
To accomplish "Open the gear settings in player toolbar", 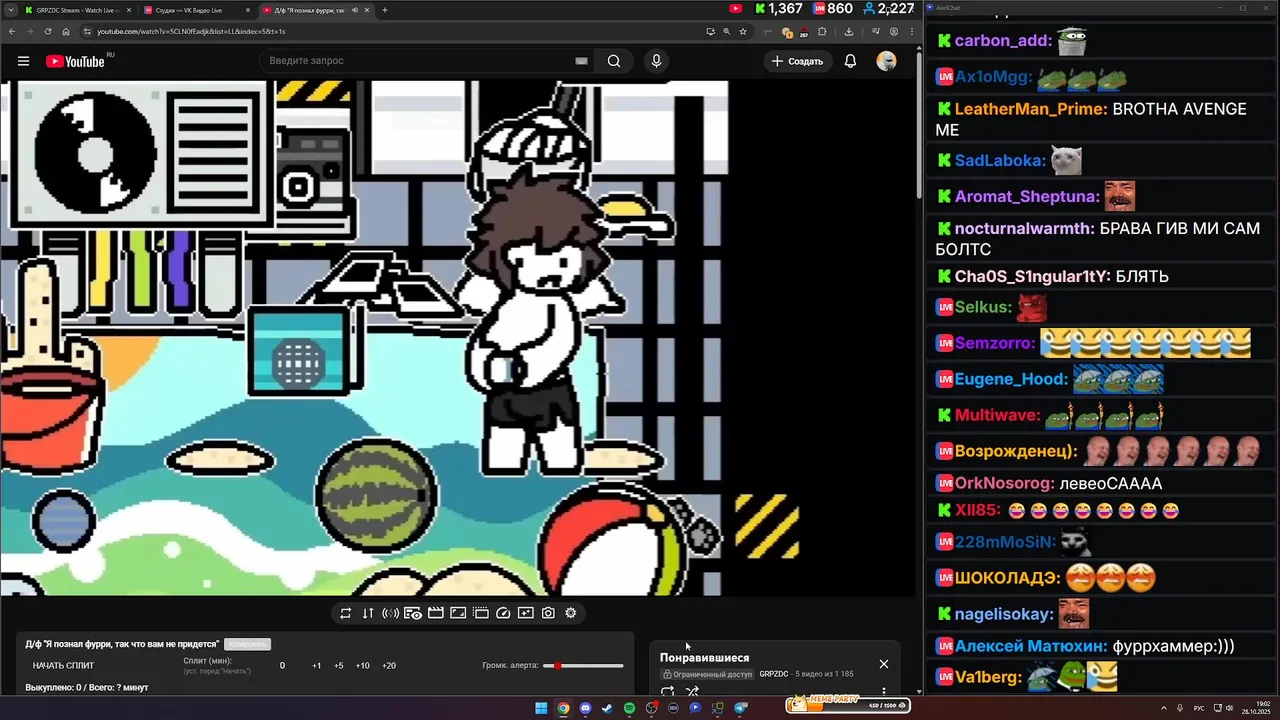I will coord(571,613).
